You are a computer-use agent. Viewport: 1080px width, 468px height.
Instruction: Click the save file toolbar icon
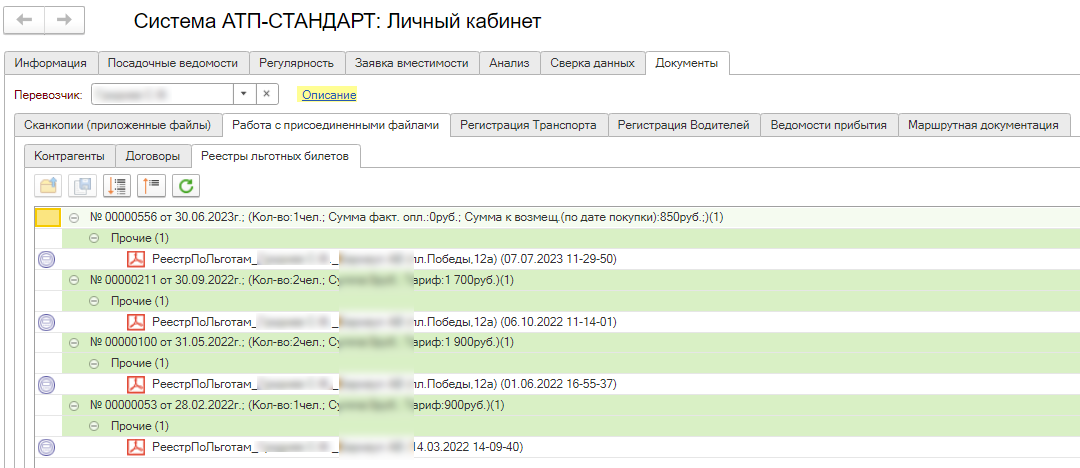tap(81, 185)
